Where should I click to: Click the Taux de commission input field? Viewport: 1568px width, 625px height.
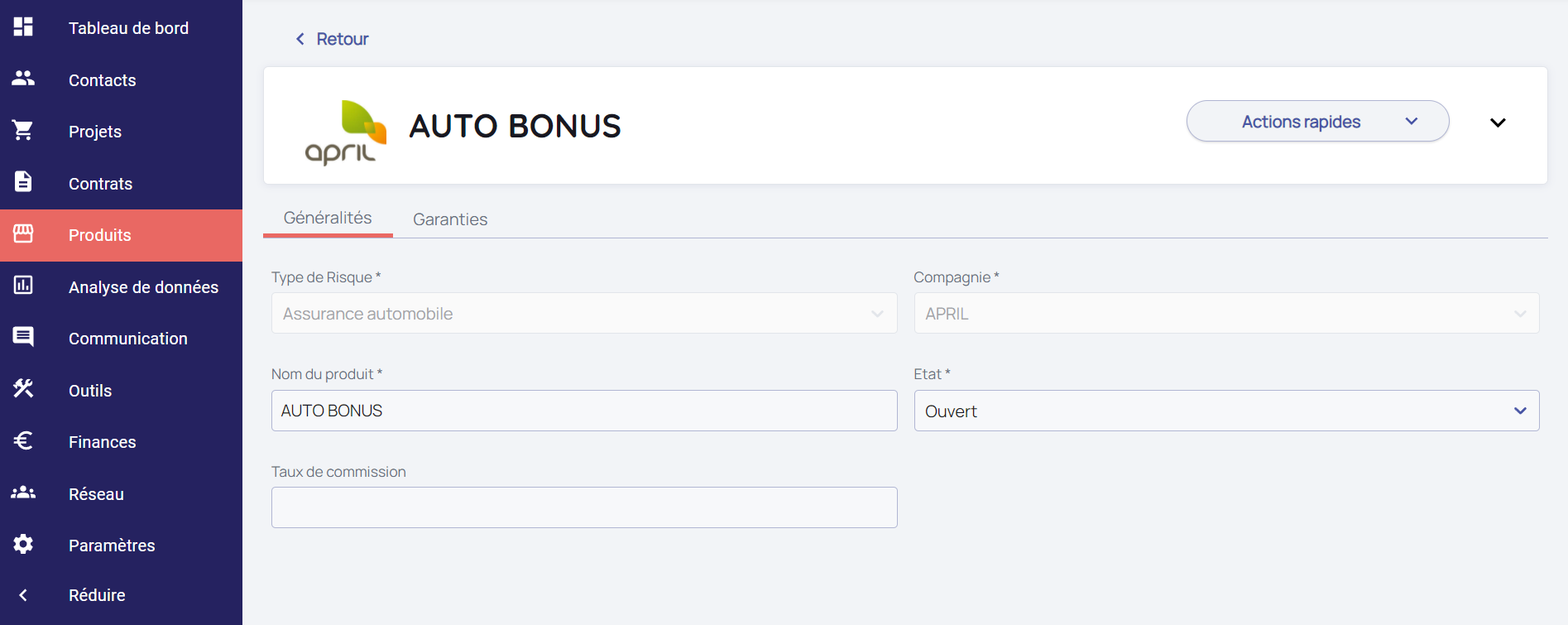583,507
